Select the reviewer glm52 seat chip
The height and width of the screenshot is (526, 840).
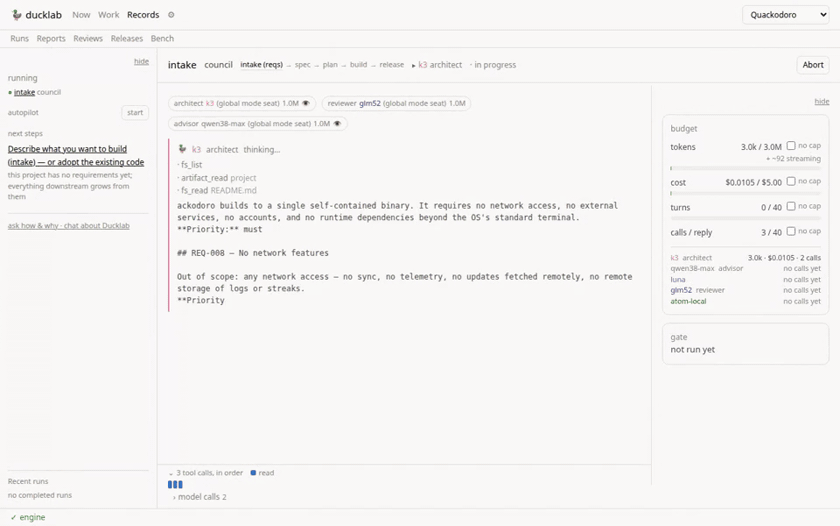coord(396,103)
